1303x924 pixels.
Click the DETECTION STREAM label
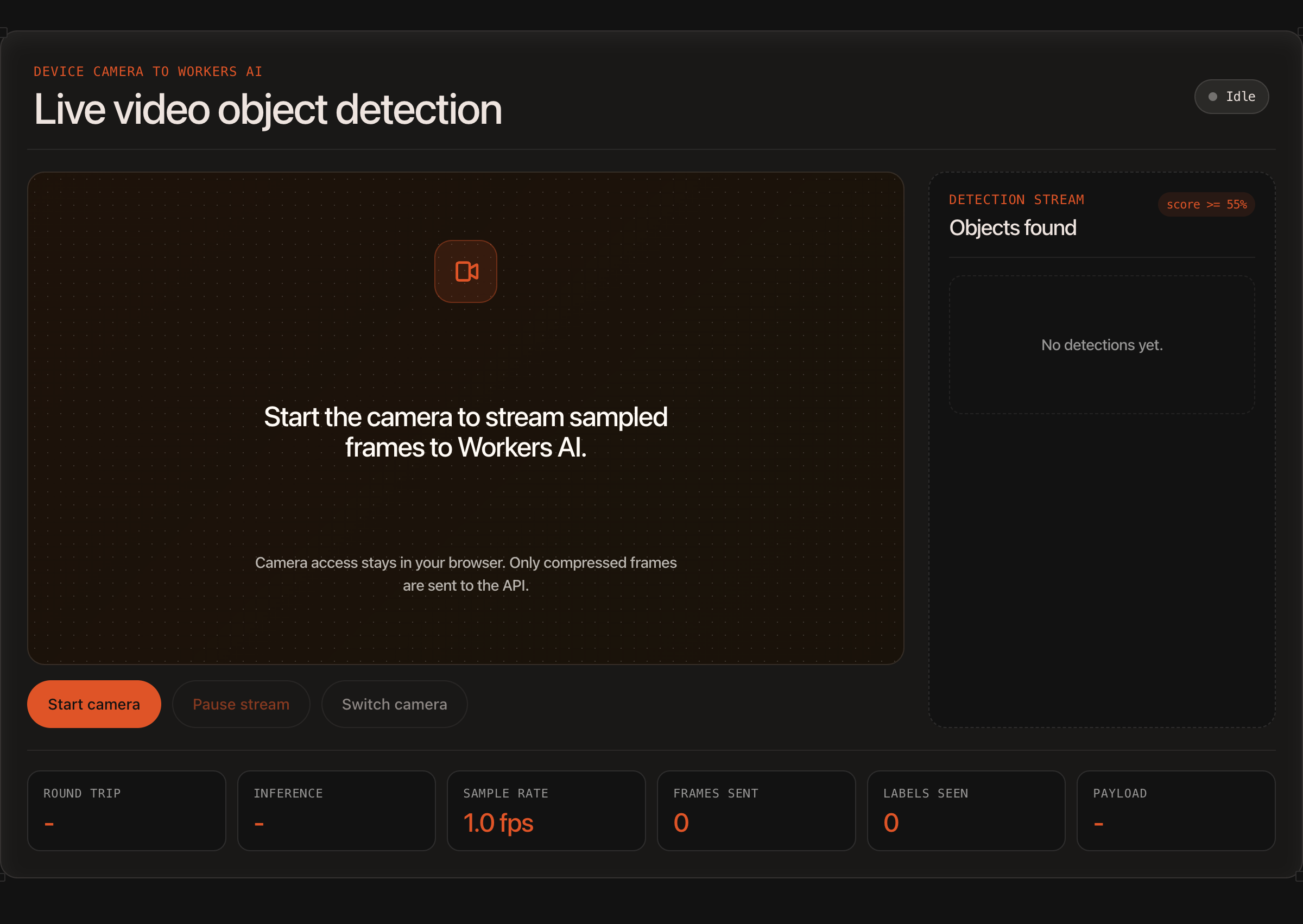coord(1016,200)
